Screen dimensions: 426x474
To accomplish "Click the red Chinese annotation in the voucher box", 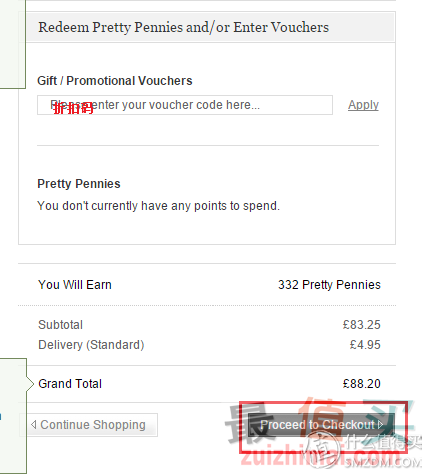I will (x=73, y=108).
